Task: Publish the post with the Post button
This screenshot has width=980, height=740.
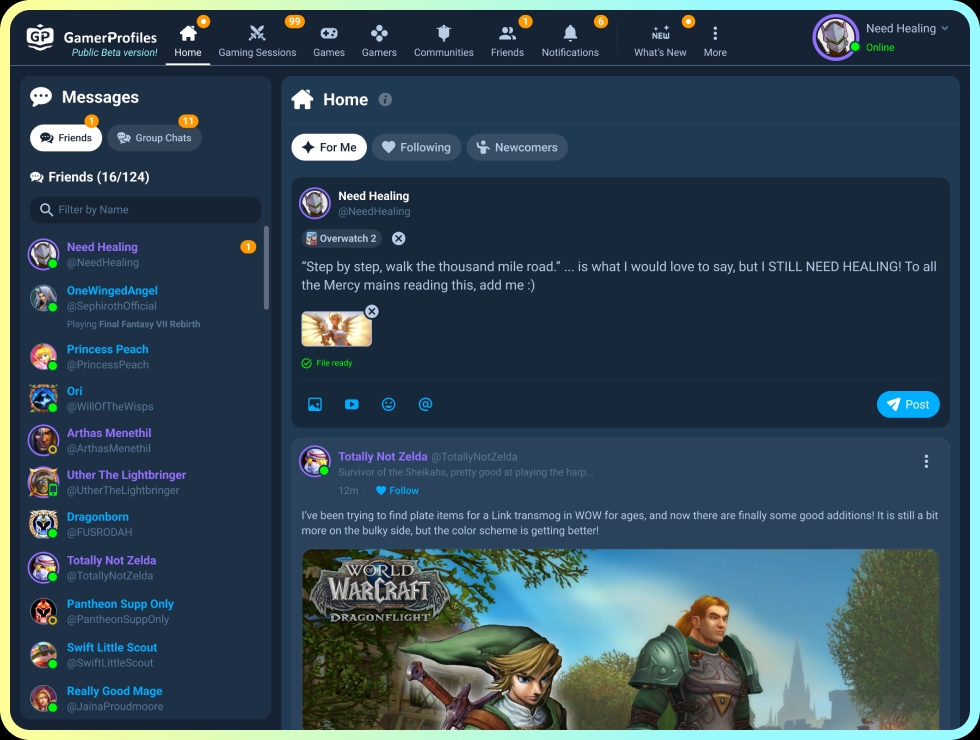Action: (x=908, y=404)
